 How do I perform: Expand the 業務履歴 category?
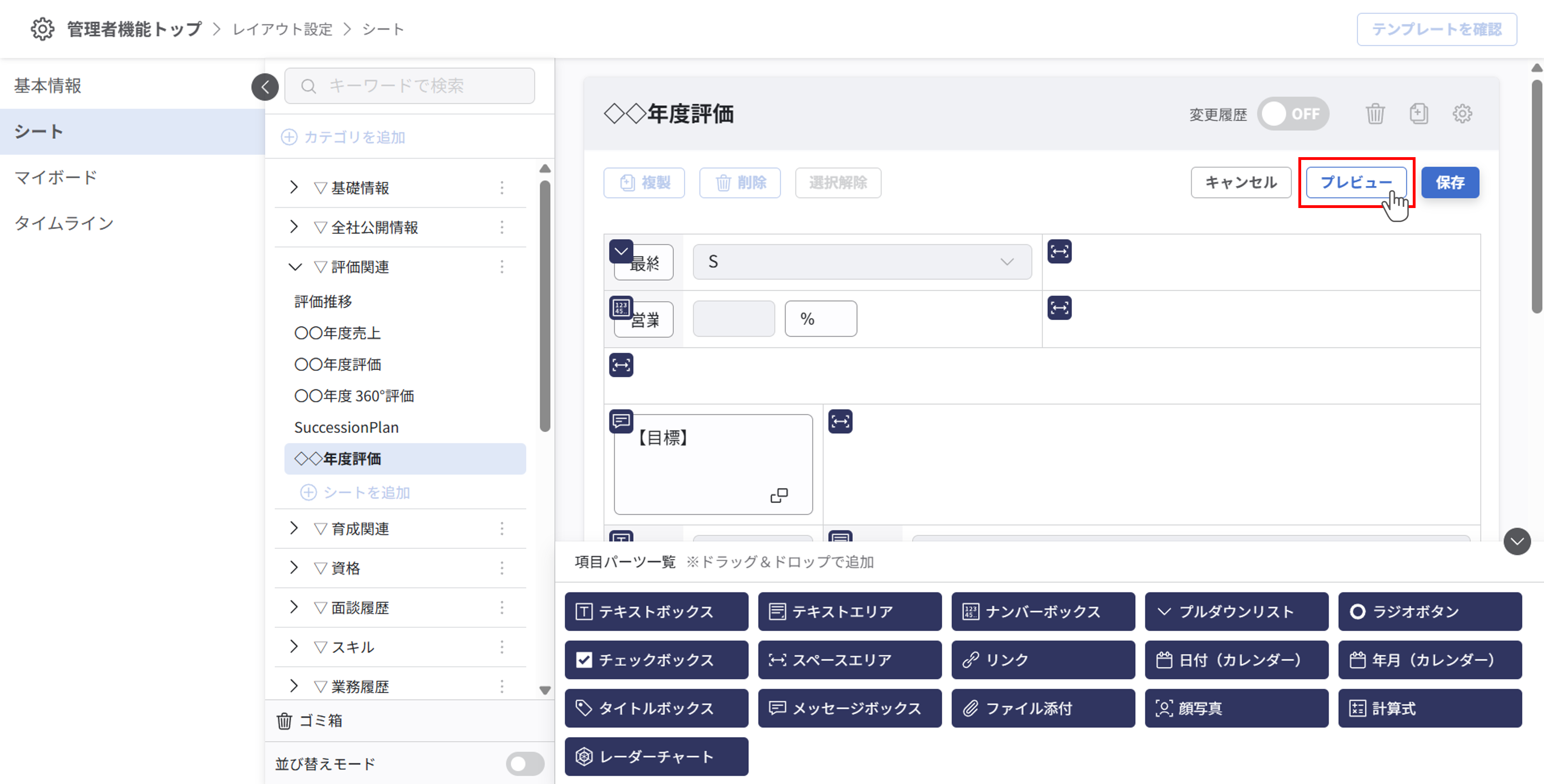294,686
